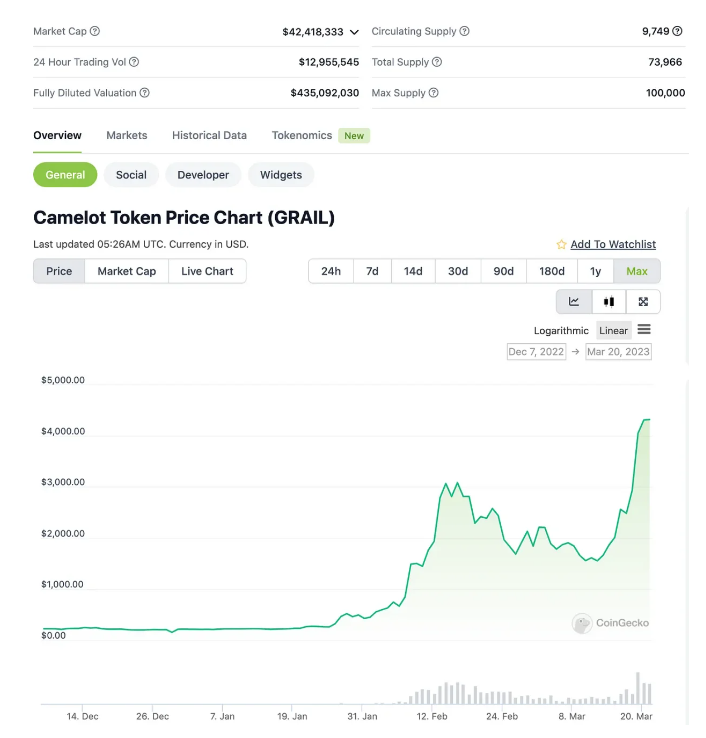
Task: Click Circulating Supply label info icon
Action: (464, 31)
